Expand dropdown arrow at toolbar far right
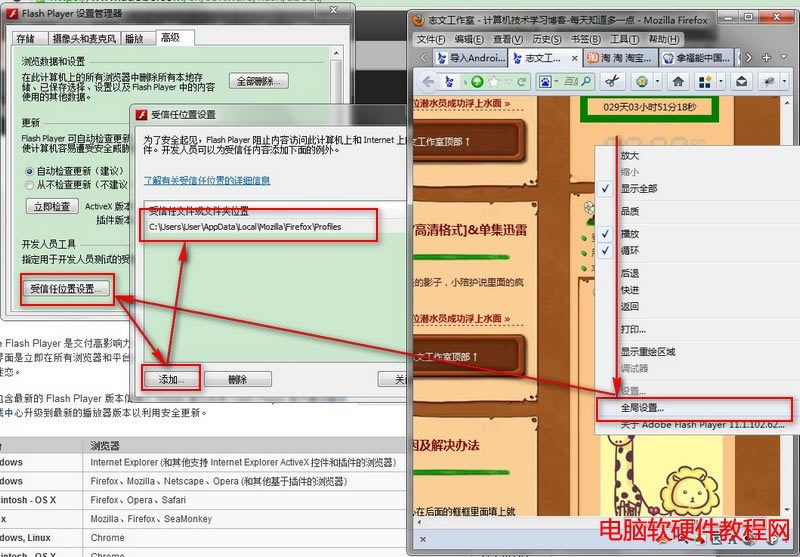Image resolution: width=800 pixels, height=557 pixels. [784, 82]
